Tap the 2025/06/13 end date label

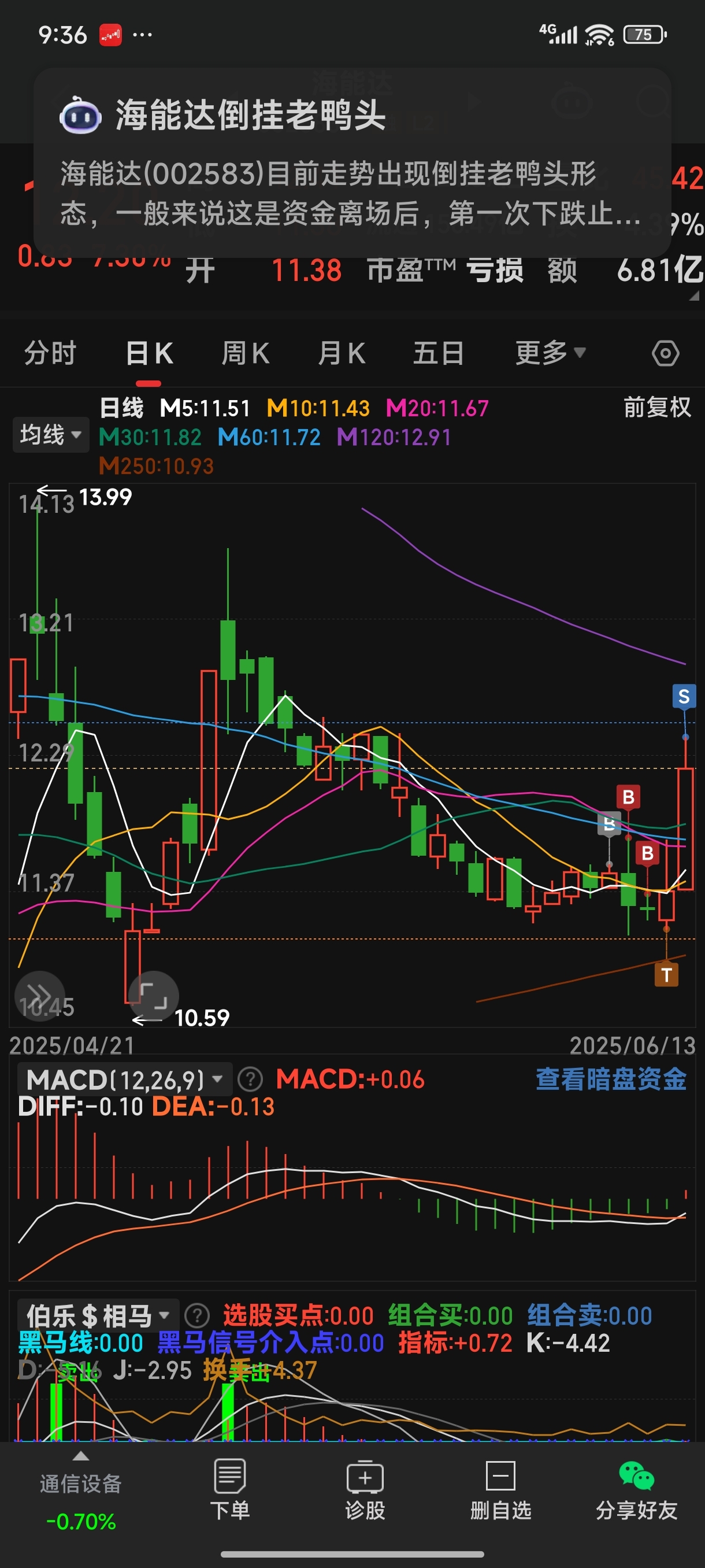tap(632, 1045)
